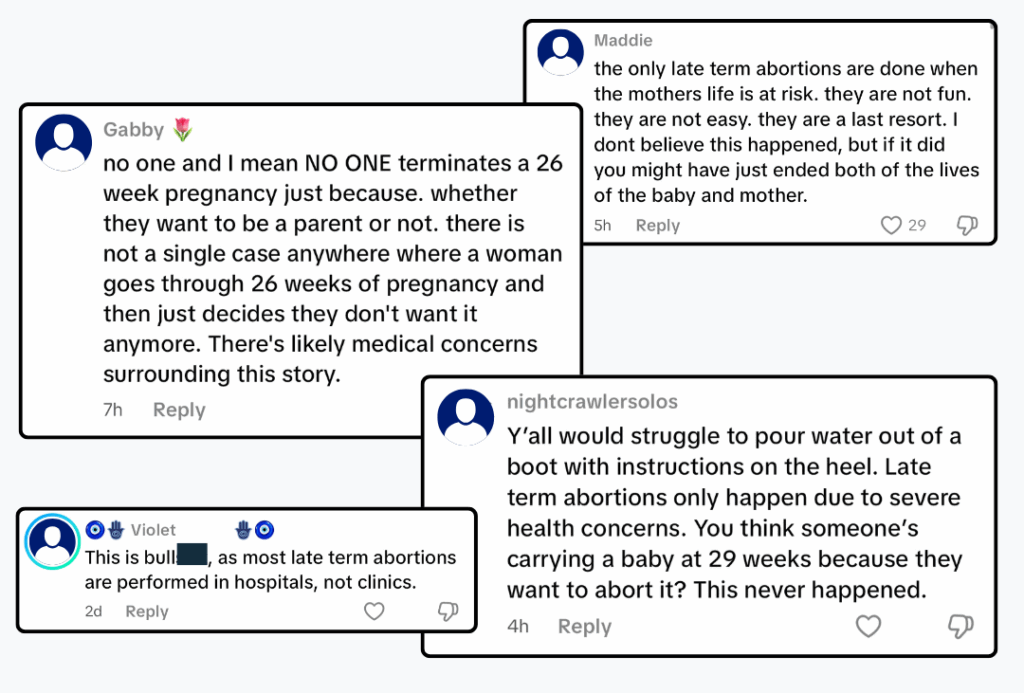Click the Violet username
The width and height of the screenshot is (1024, 693).
coord(153,530)
